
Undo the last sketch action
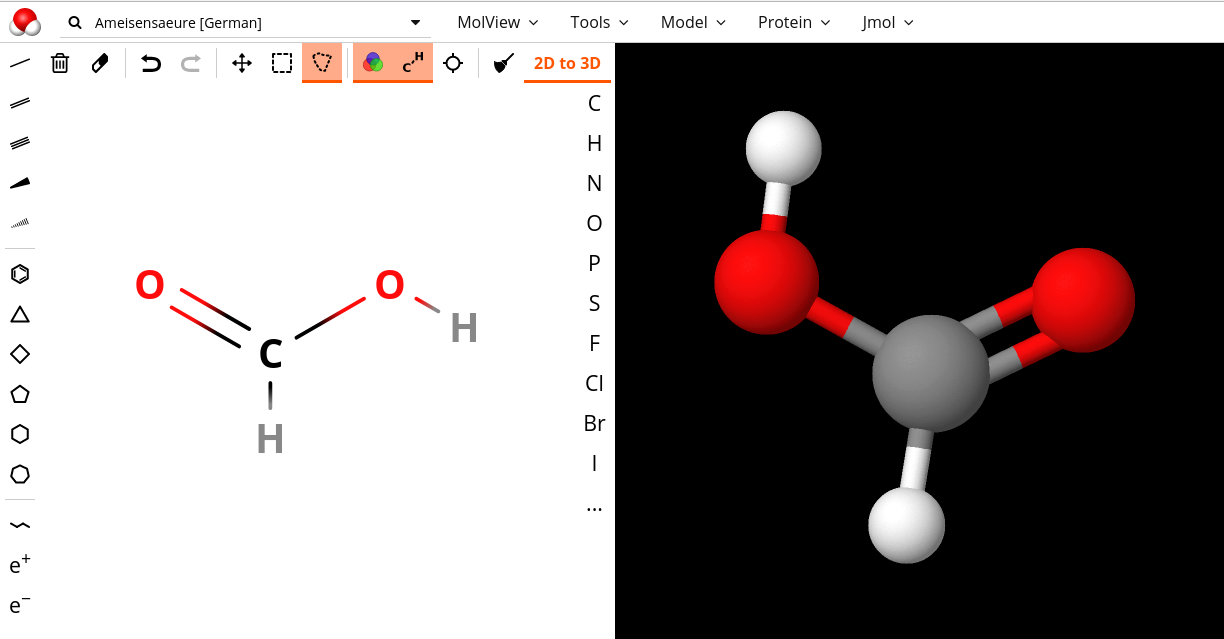(x=151, y=63)
